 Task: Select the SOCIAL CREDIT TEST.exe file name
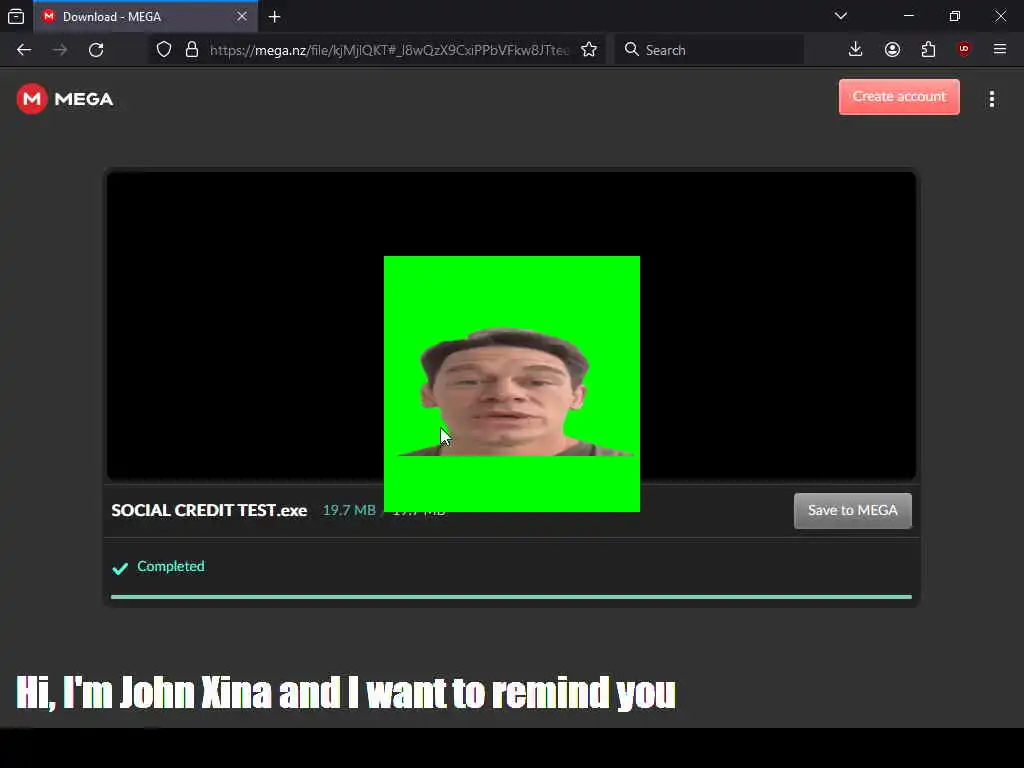click(209, 511)
